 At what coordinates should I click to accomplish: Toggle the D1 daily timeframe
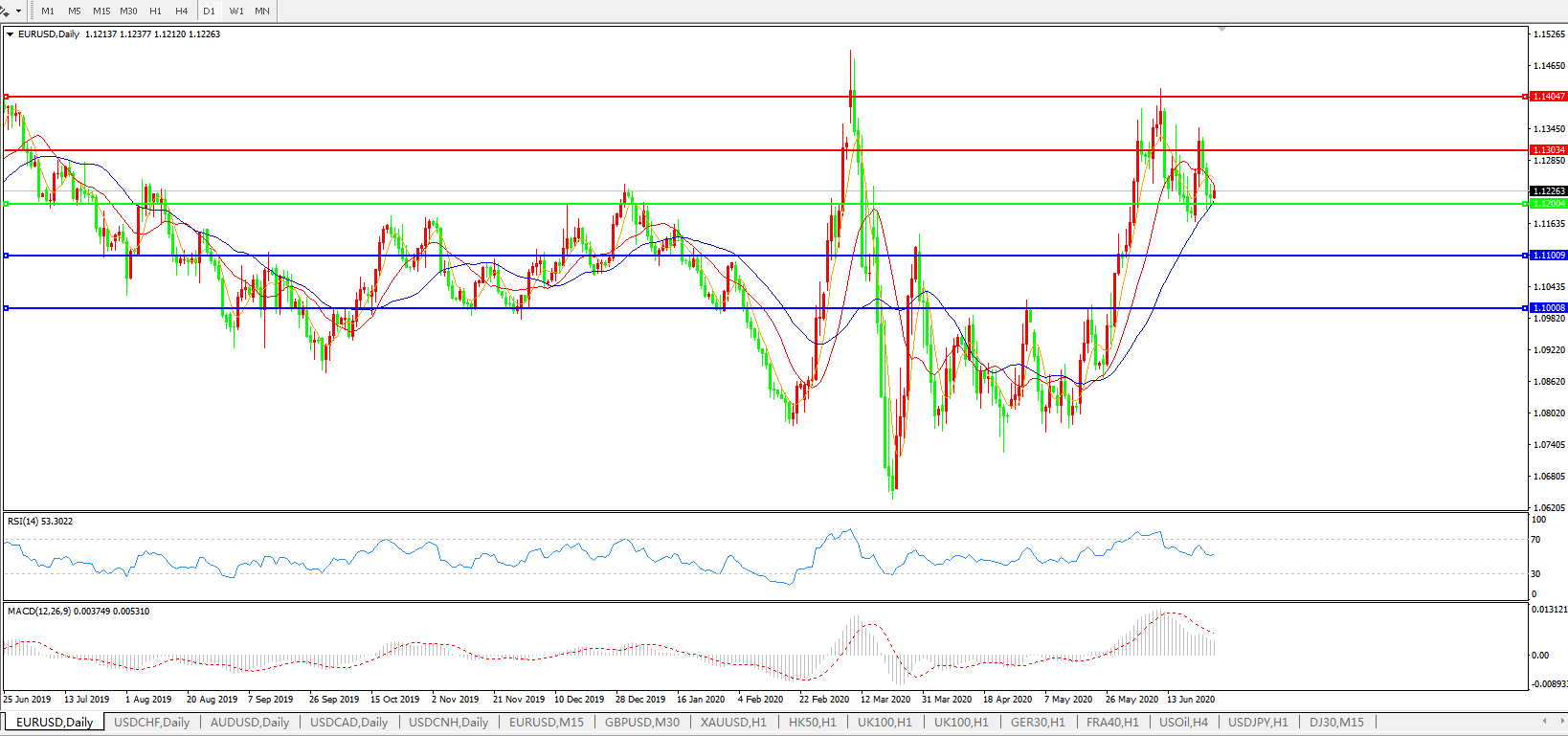[x=209, y=11]
